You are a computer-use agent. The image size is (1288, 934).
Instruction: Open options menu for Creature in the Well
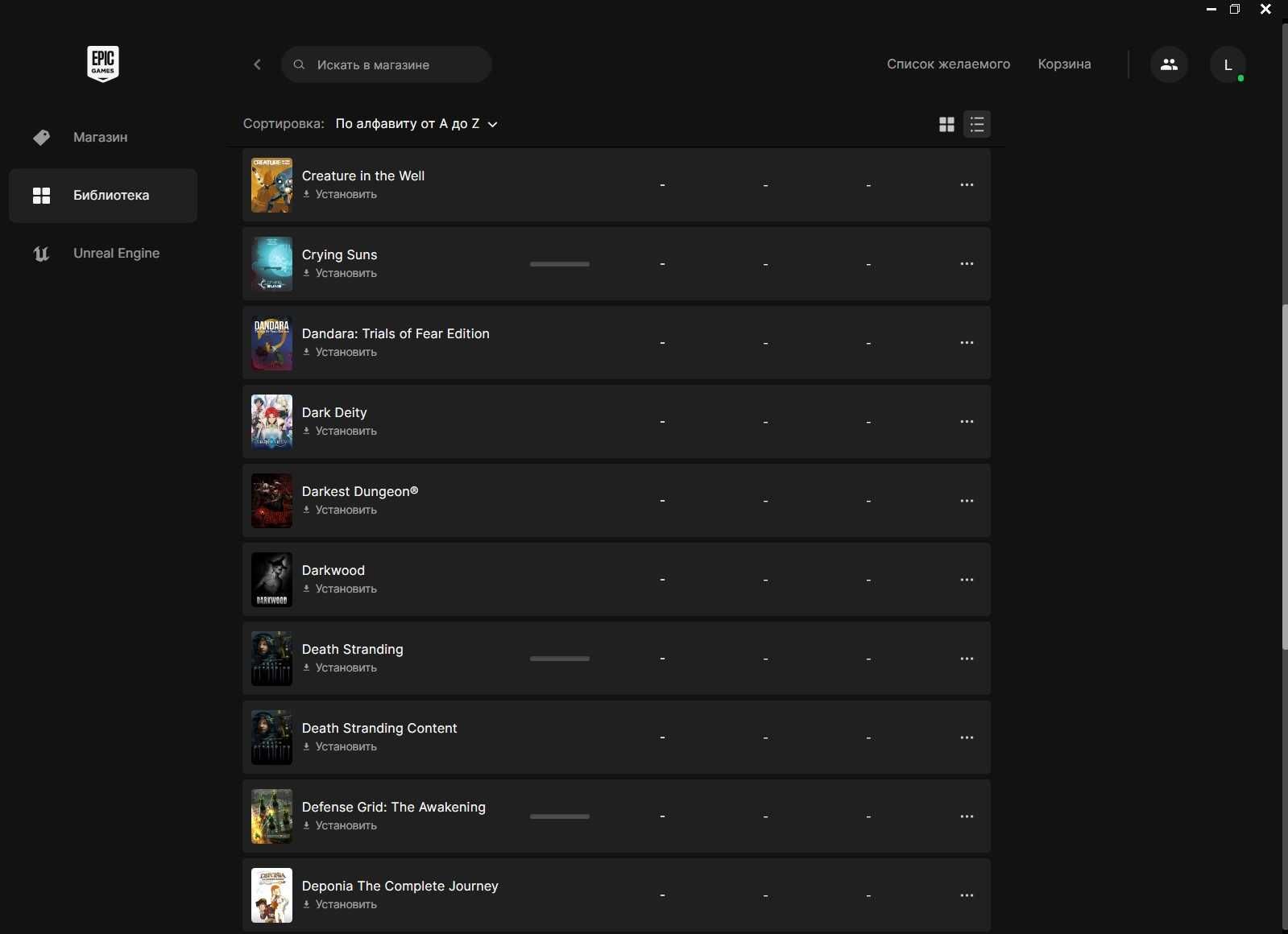(967, 185)
